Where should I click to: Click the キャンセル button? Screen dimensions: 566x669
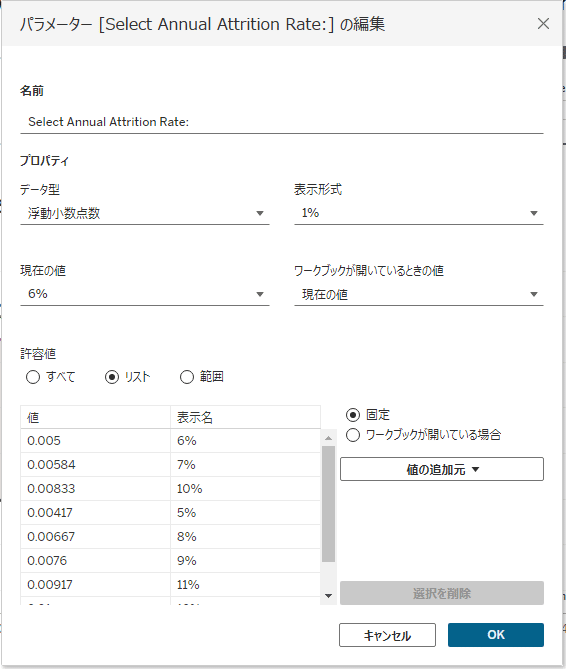click(387, 635)
